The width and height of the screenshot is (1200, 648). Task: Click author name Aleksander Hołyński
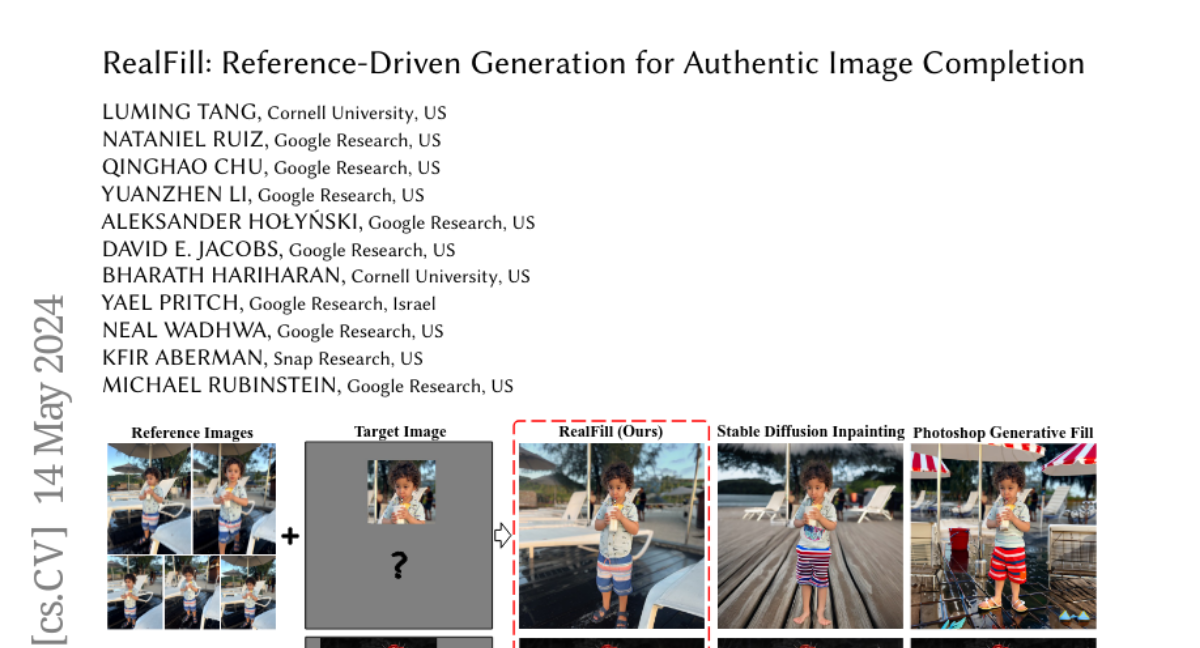click(232, 222)
